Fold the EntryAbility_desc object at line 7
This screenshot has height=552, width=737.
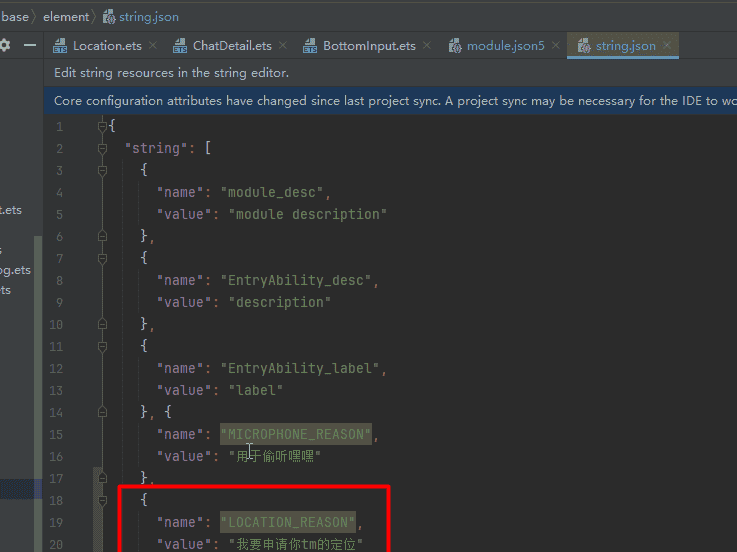tap(102, 258)
